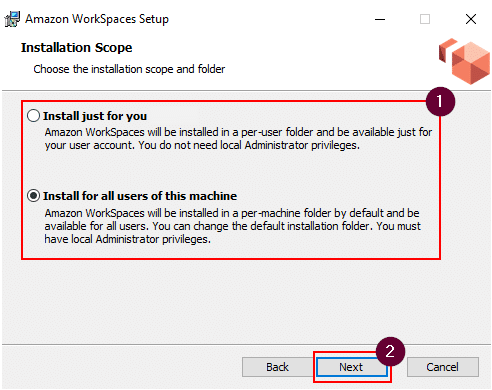Proceed with the Next button
Viewport: 492px width, 390px height.
click(x=351, y=367)
